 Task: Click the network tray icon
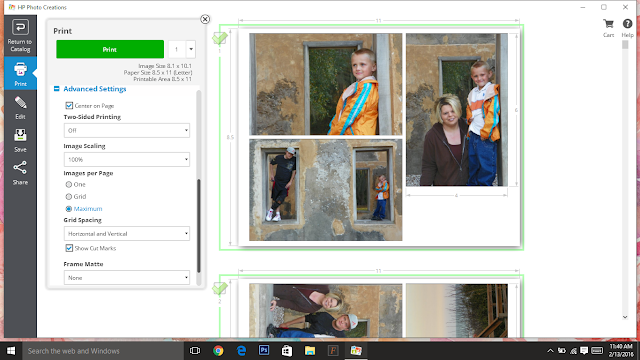point(573,351)
